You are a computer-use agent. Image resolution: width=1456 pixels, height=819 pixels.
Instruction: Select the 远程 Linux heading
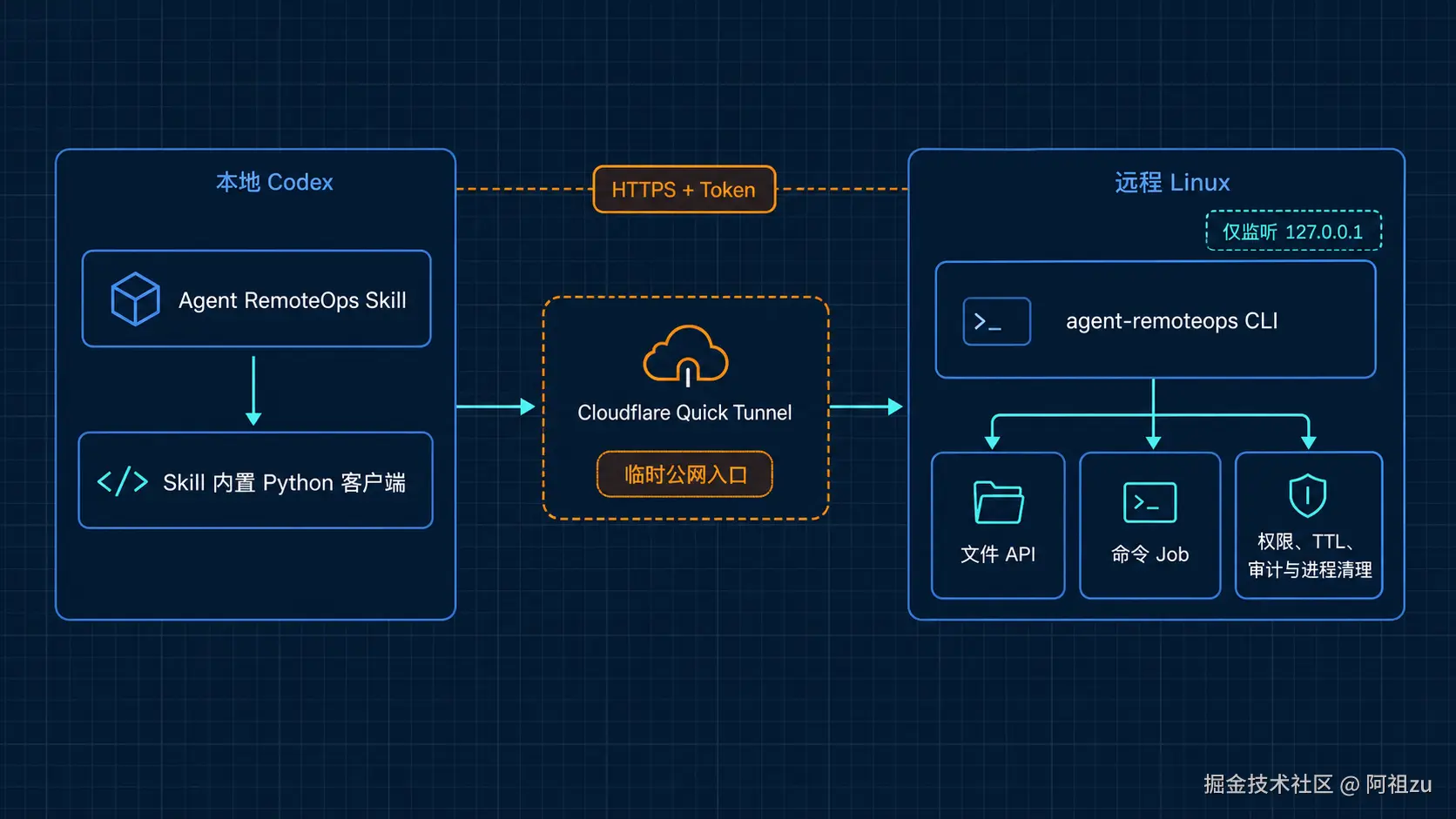pos(1172,182)
